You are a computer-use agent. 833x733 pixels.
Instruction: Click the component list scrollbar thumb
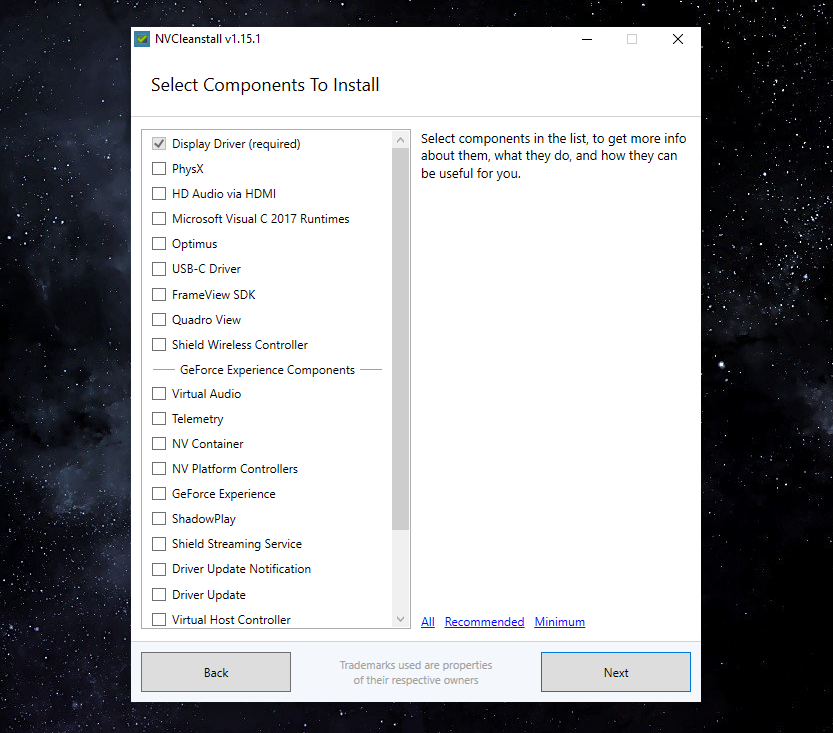[x=401, y=339]
